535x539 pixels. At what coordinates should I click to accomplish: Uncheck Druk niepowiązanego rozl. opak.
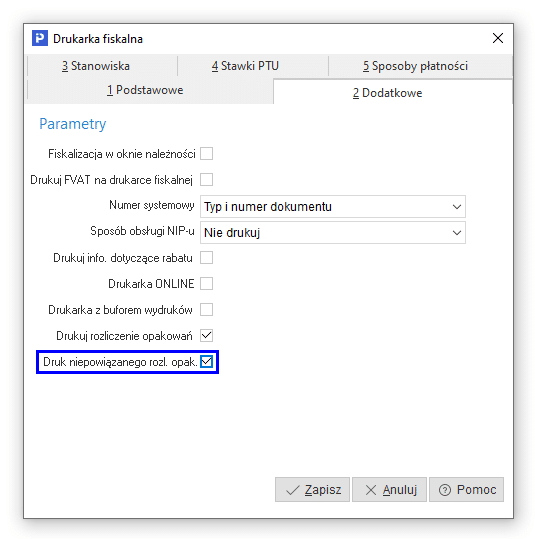tap(206, 362)
